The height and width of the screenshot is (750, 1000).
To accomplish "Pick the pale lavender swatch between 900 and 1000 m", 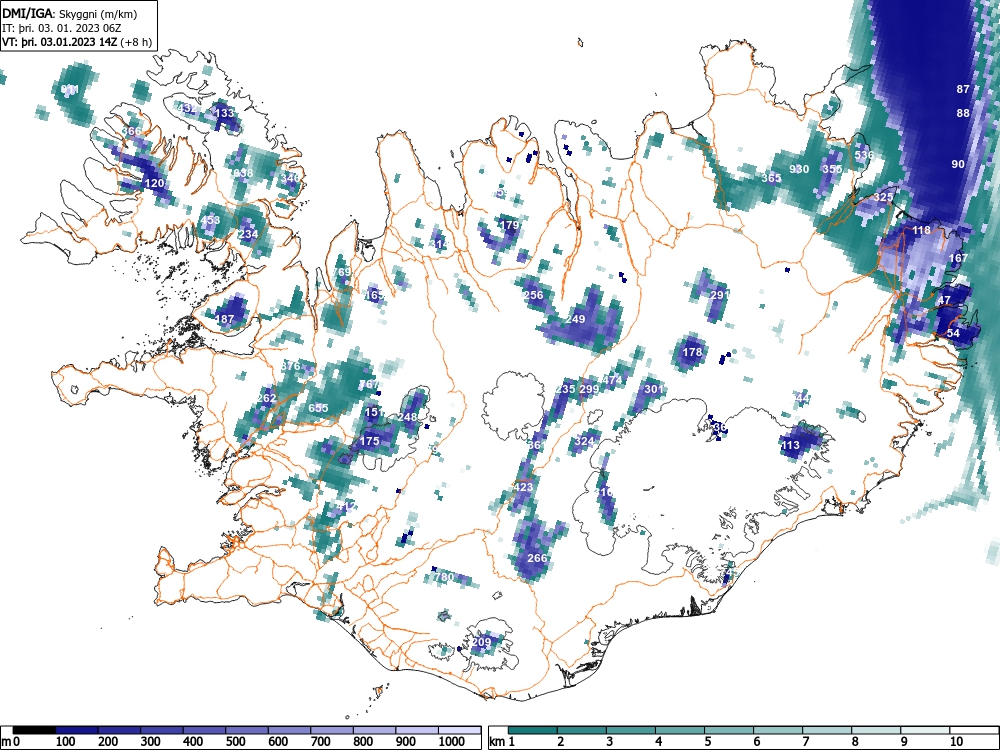I will point(417,730).
